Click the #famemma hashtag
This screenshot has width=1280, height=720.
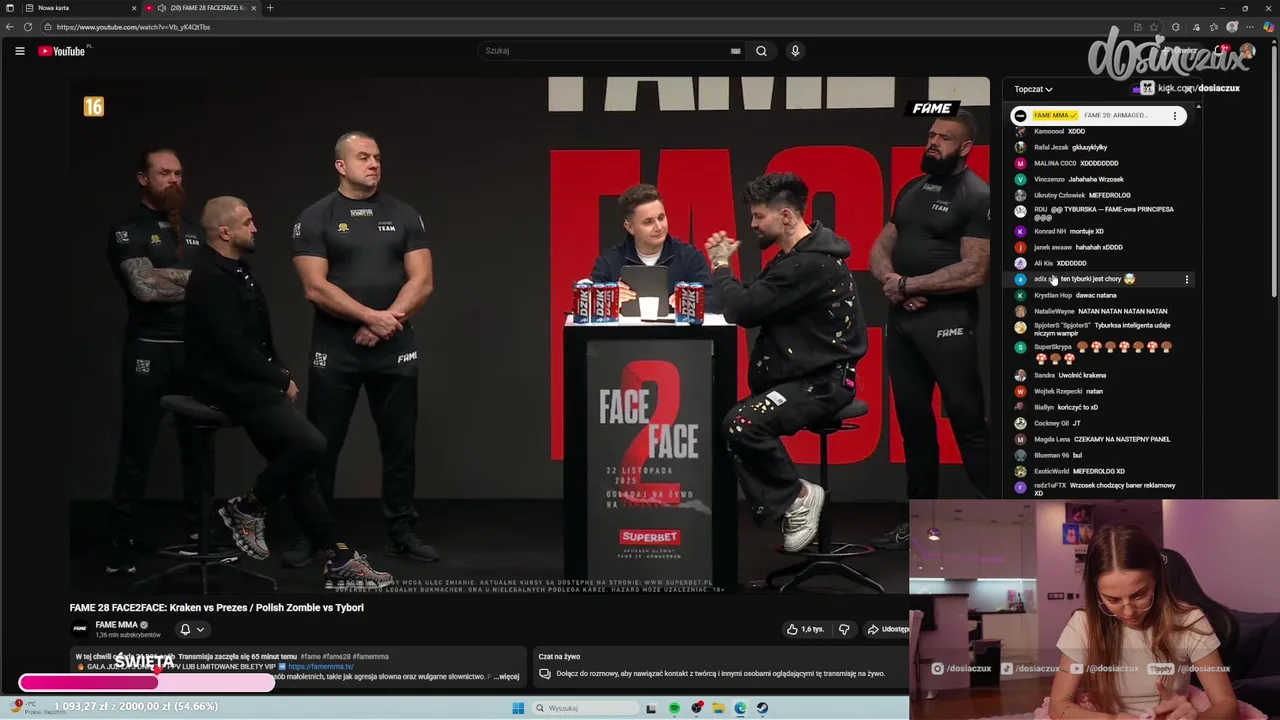(370, 657)
